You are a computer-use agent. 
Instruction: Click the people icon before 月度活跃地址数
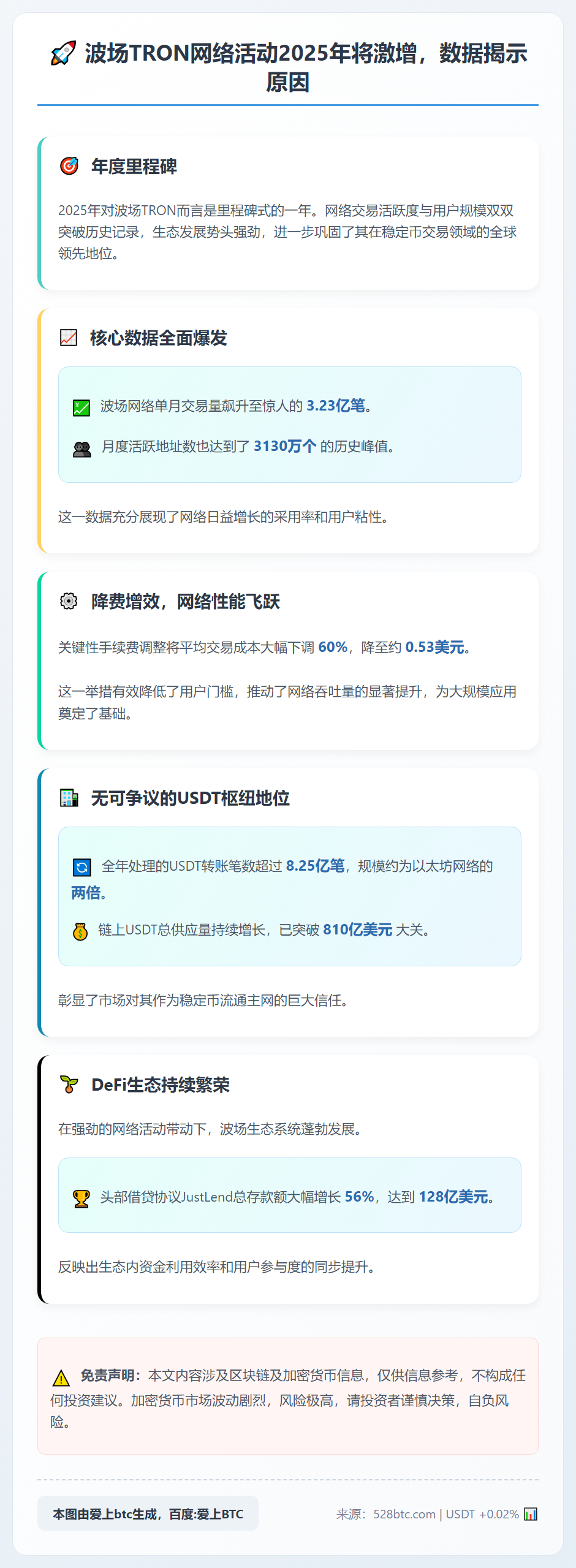82,449
